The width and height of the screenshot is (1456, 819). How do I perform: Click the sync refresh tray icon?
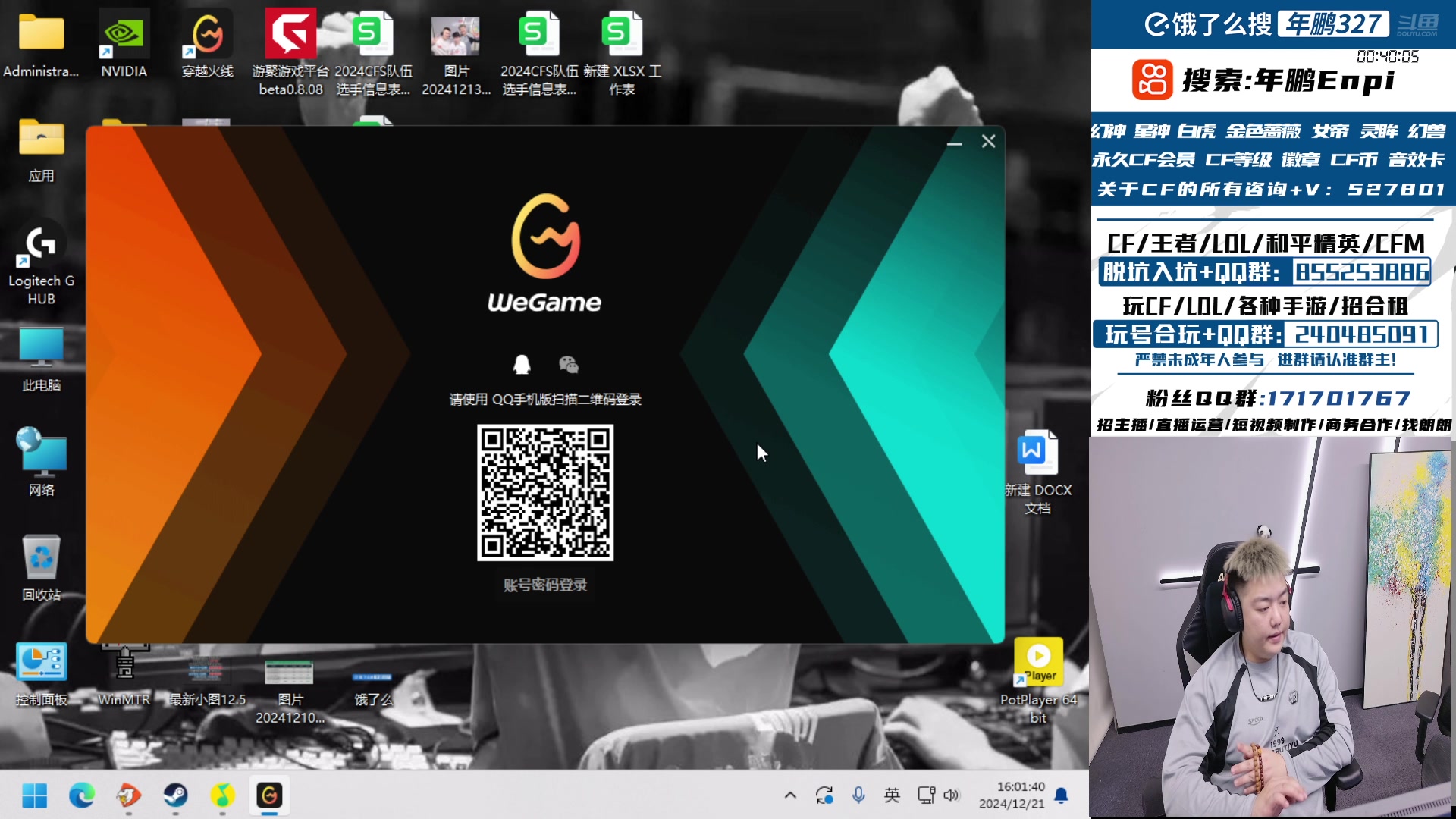[824, 795]
